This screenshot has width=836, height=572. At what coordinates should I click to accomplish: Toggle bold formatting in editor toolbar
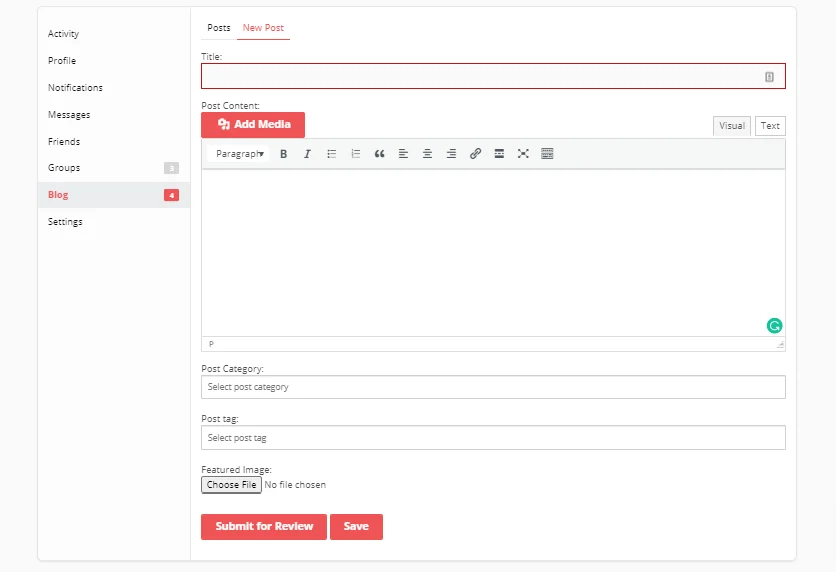tap(284, 154)
